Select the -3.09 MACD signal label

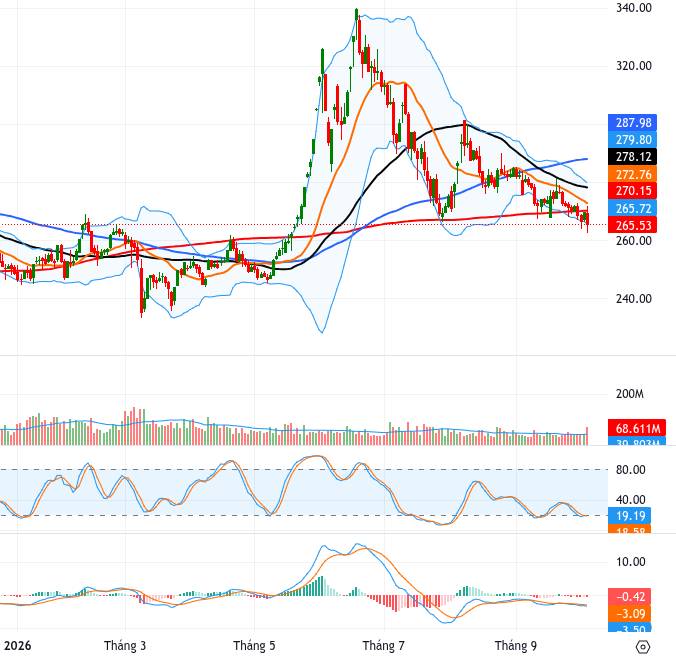click(629, 614)
